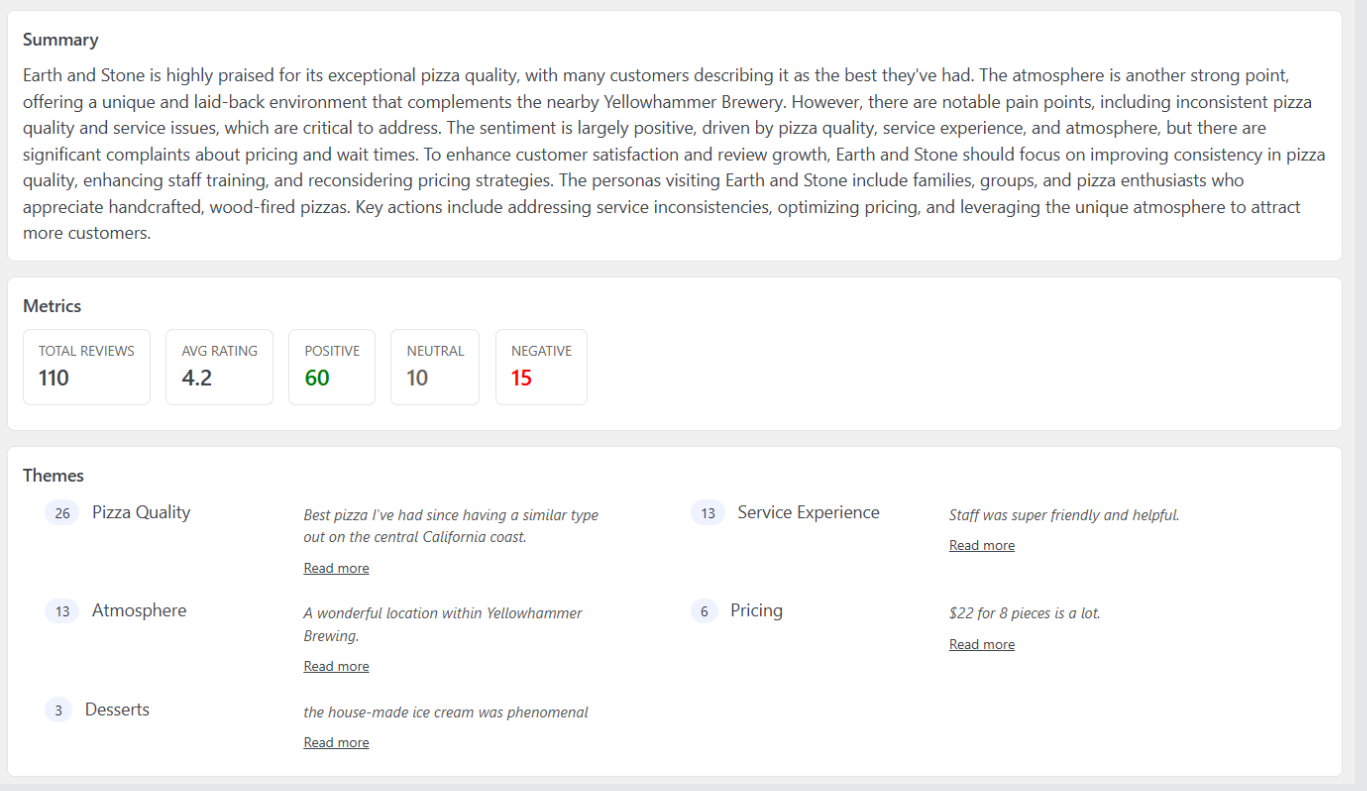Screen dimensions: 1367x791
Task: Expand Read more under Atmosphere quote
Action: [336, 666]
